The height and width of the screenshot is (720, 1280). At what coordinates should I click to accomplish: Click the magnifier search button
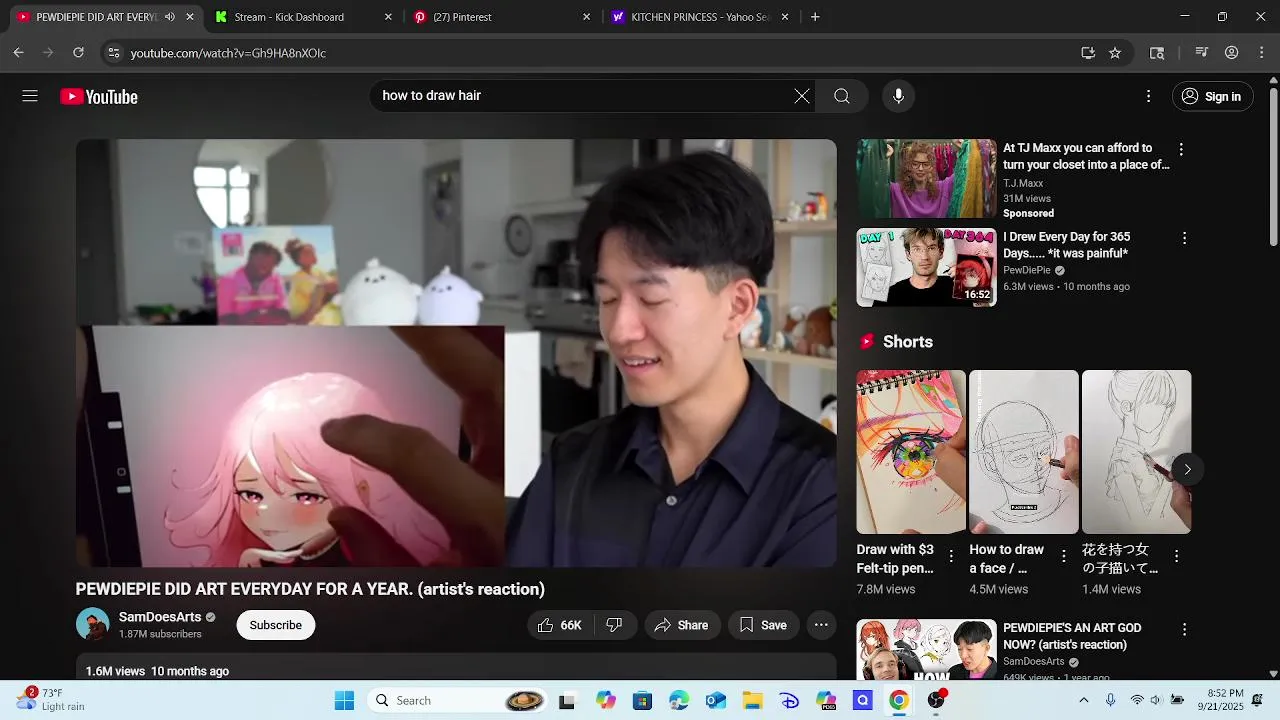coord(842,96)
